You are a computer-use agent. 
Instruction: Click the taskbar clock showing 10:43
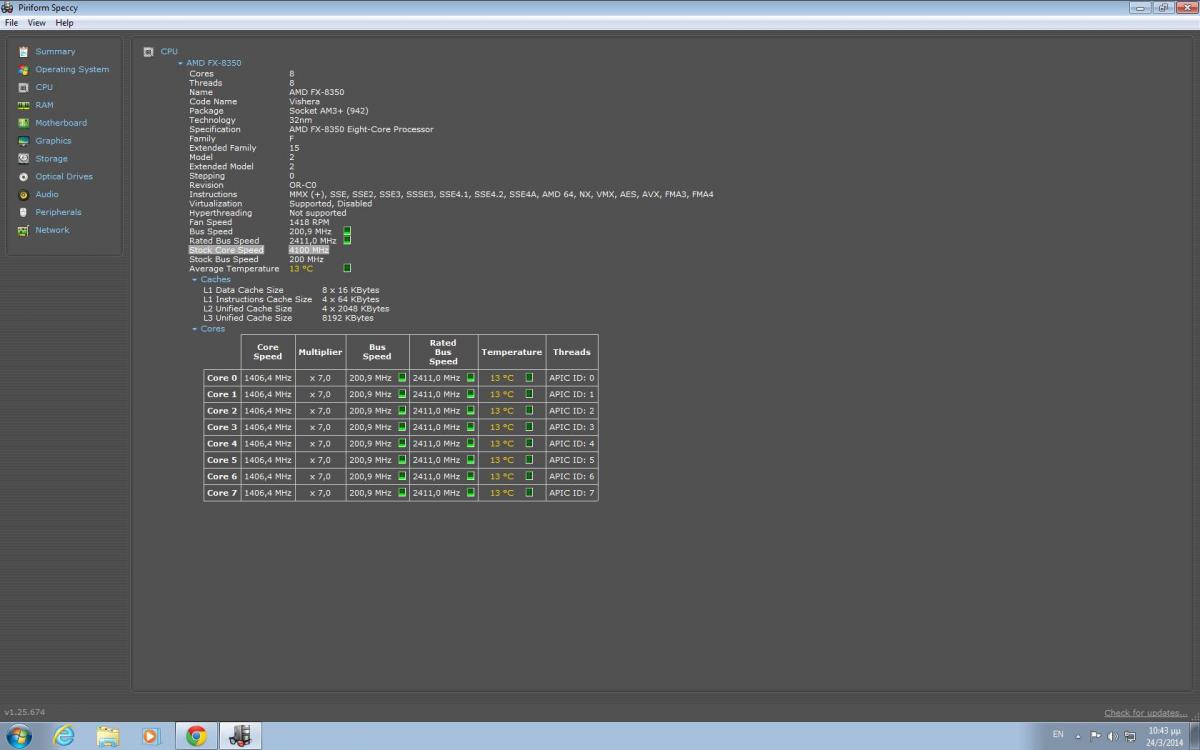coord(1166,736)
